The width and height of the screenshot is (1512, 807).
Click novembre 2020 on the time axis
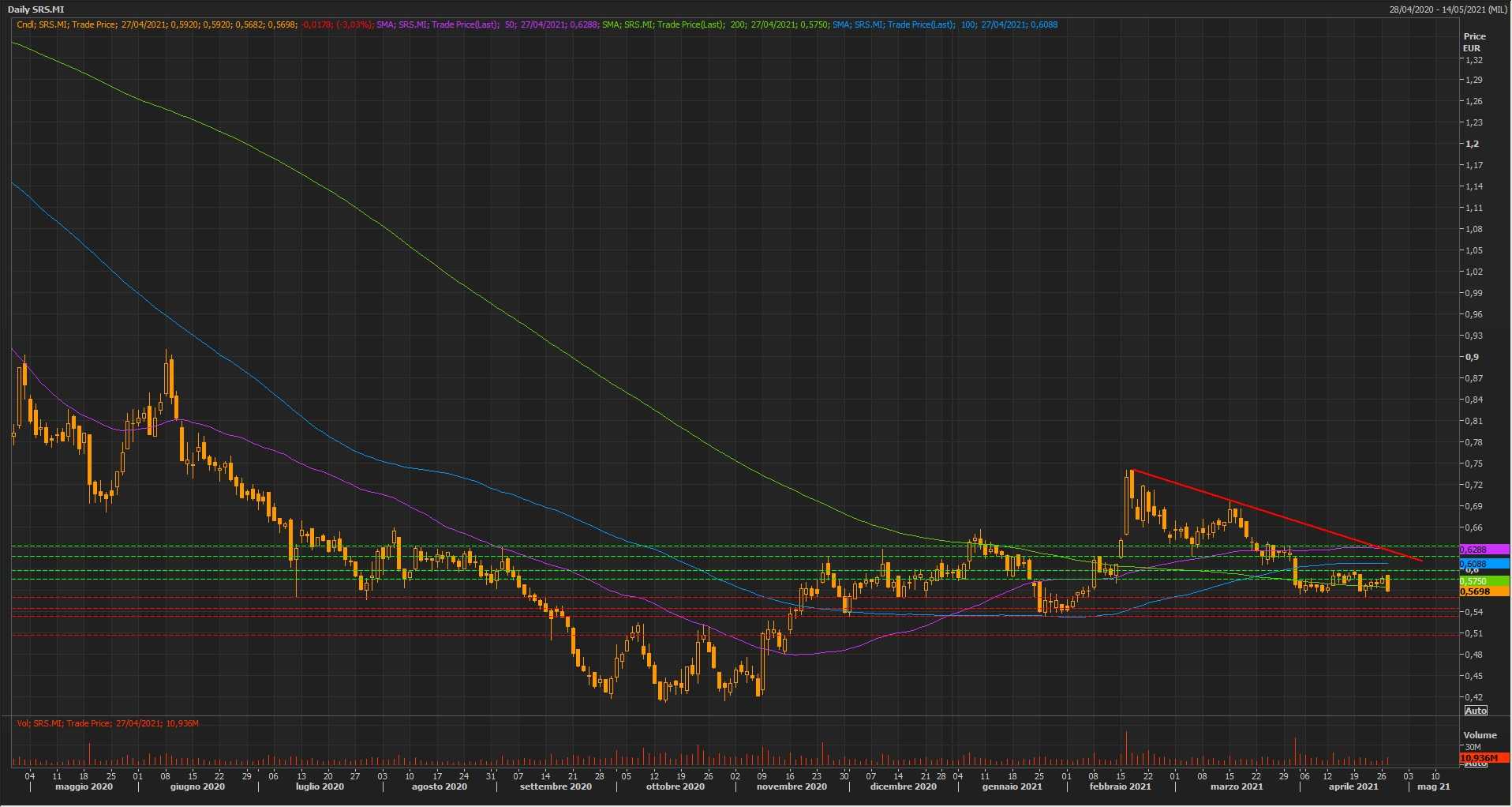coord(791,786)
